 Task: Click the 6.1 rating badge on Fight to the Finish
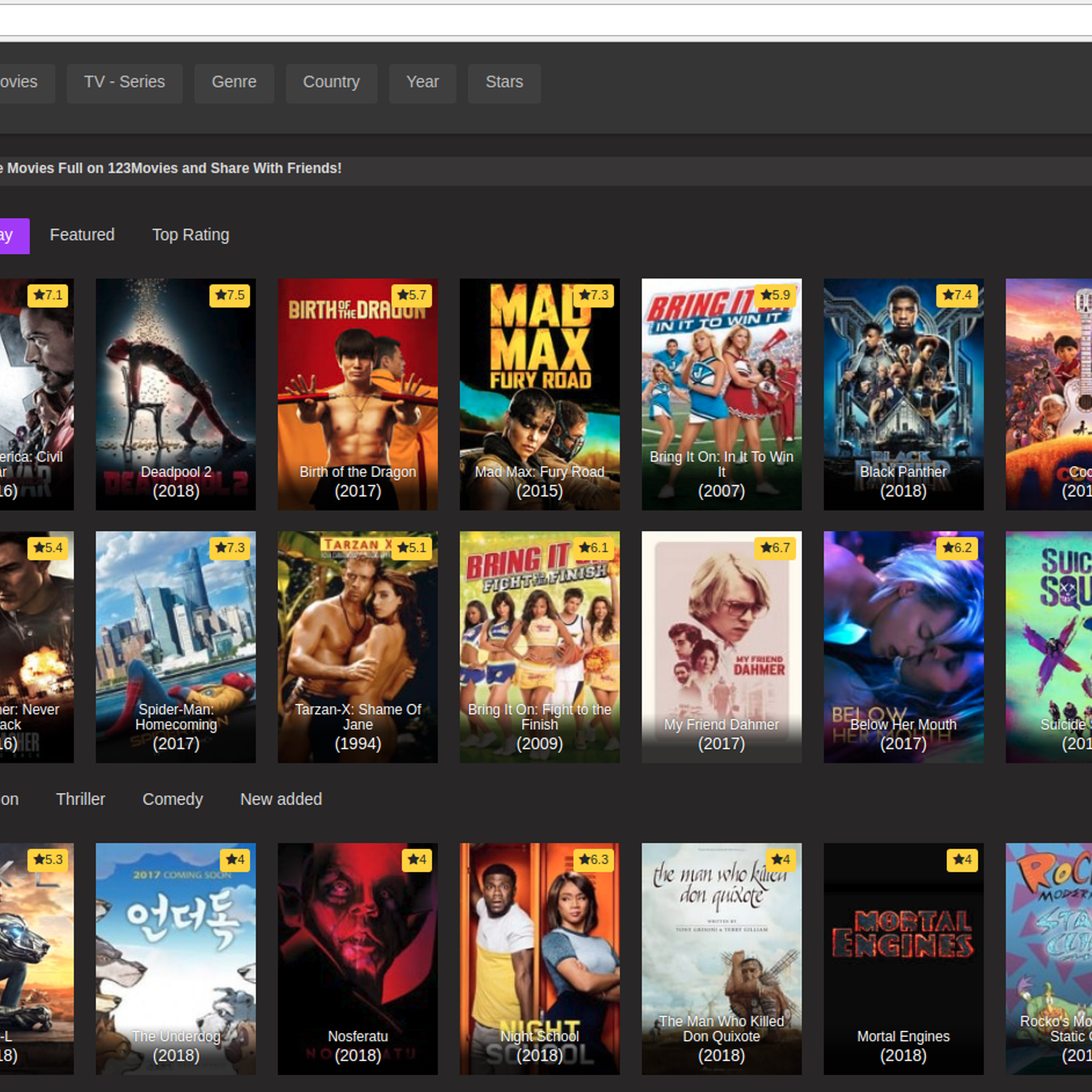(x=594, y=548)
